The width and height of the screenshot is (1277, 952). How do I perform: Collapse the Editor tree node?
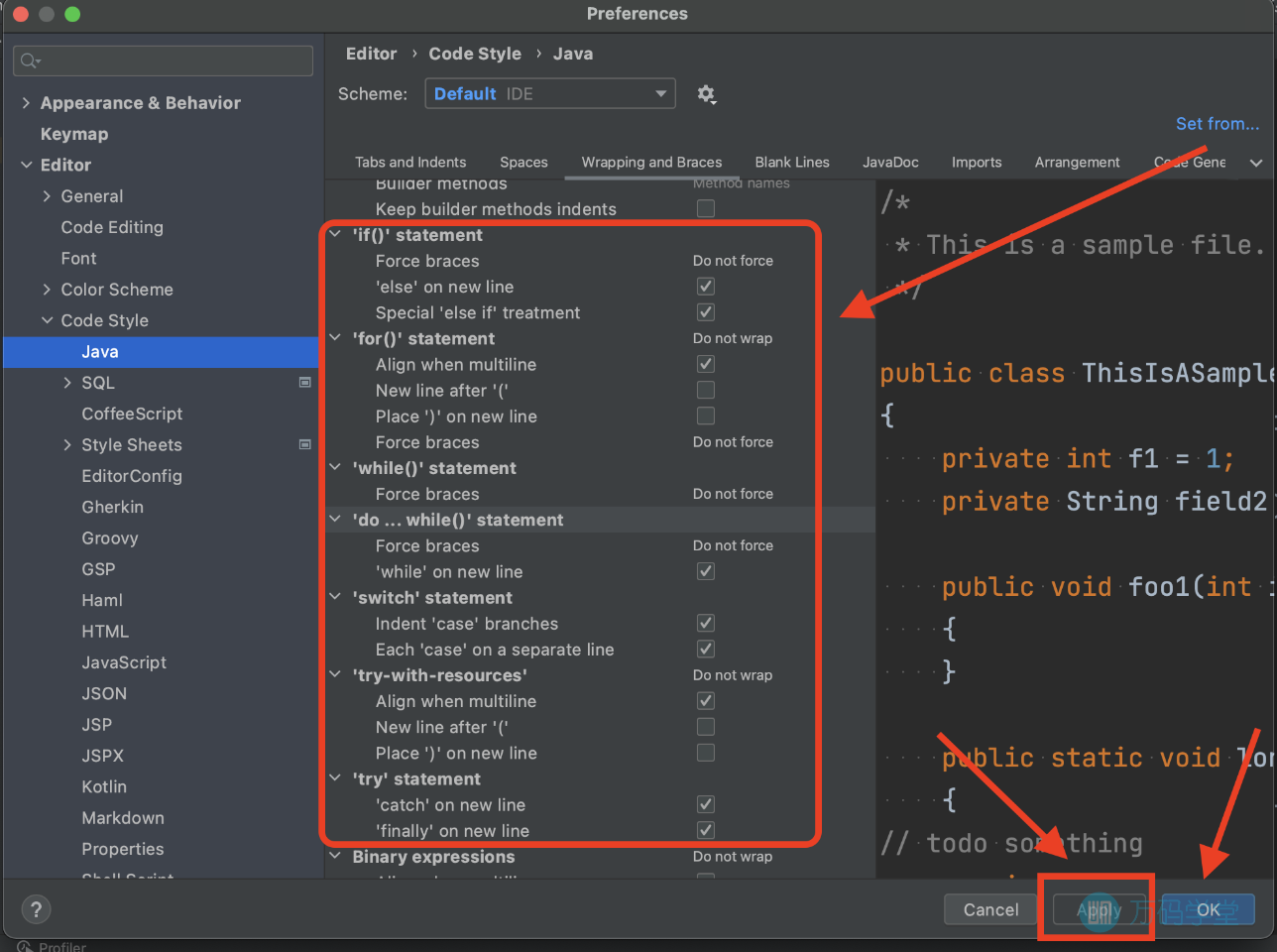(26, 165)
